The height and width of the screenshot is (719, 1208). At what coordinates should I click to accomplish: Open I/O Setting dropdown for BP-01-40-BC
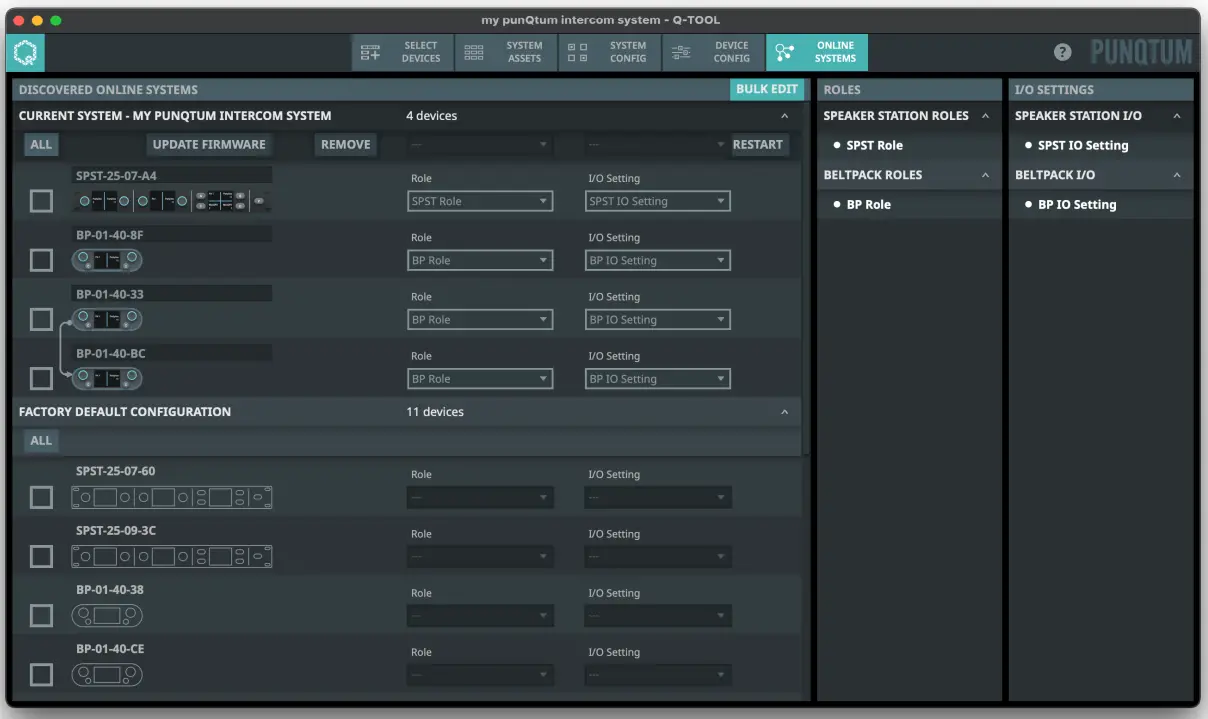658,379
